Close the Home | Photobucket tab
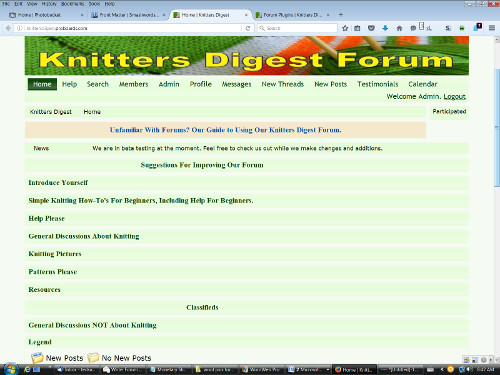Image resolution: width=500 pixels, height=375 pixels. click(x=82, y=15)
